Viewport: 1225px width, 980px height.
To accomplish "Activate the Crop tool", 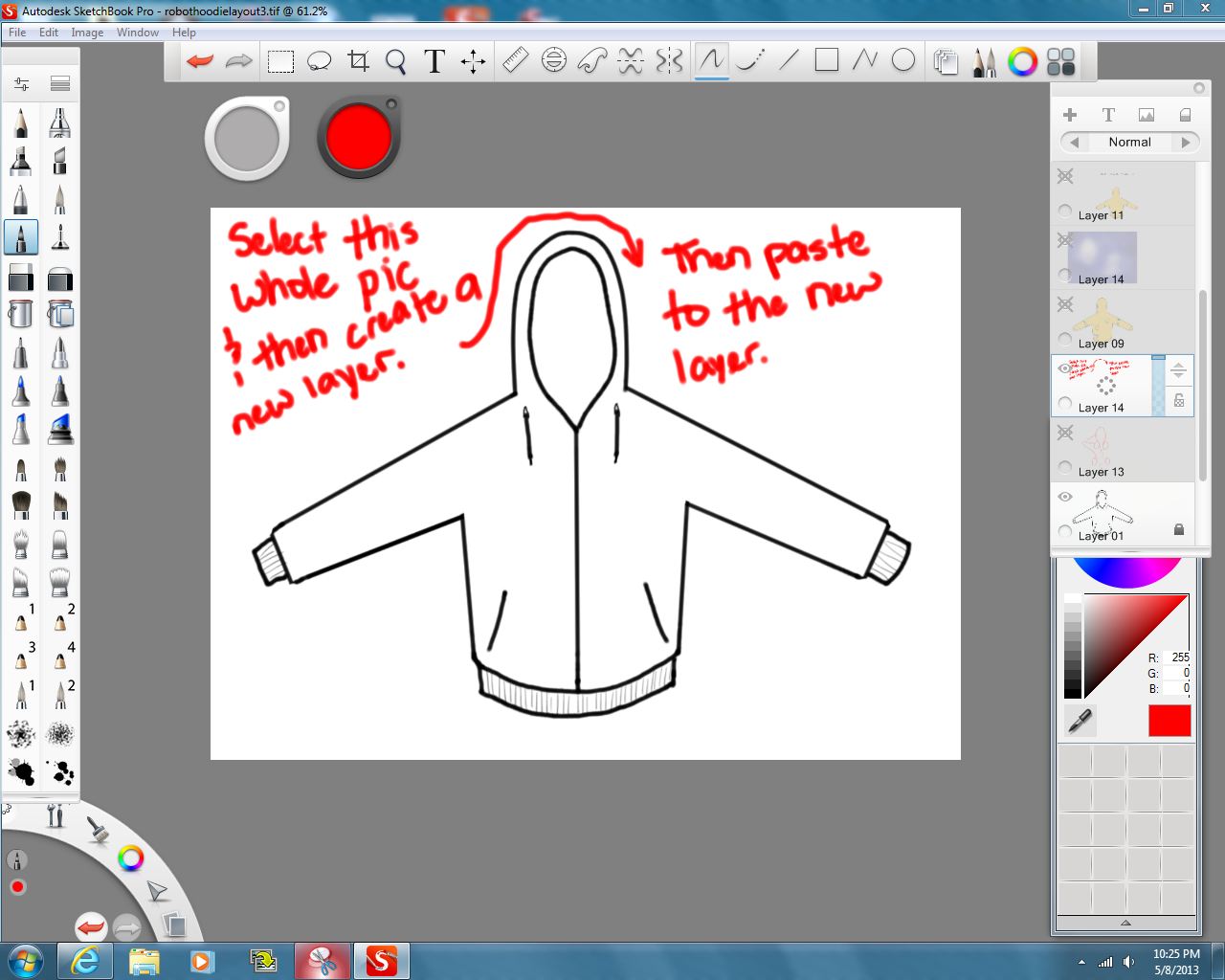I will pos(359,60).
